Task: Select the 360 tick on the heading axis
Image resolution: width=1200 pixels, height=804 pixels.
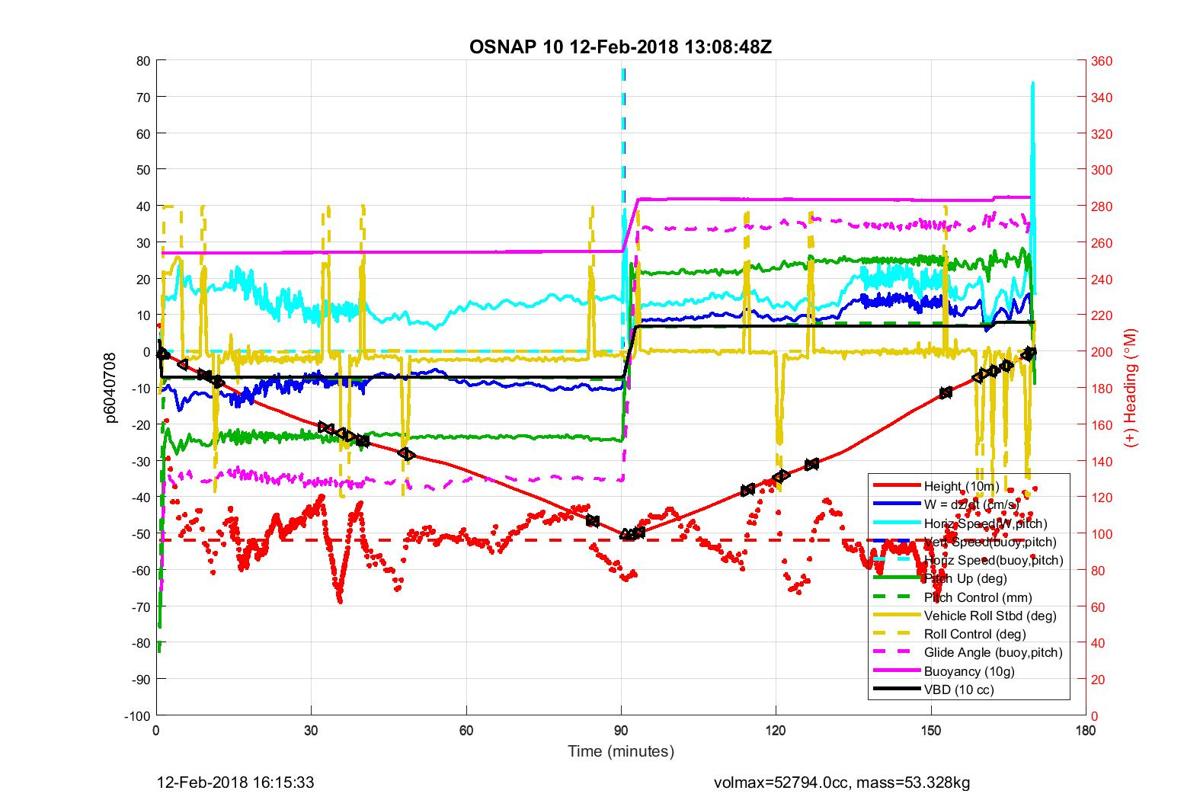Action: coord(1102,61)
